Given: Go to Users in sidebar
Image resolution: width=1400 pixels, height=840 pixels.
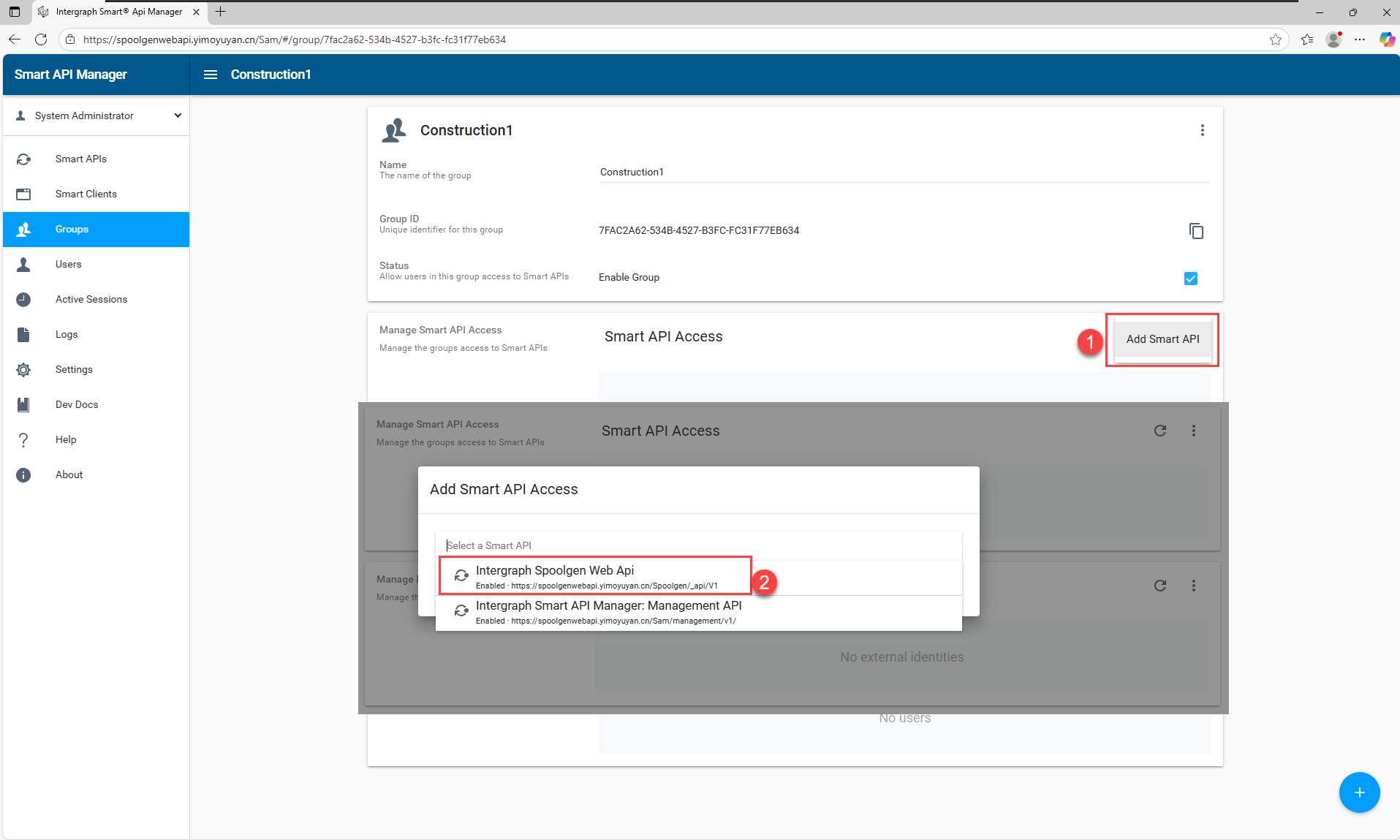Looking at the screenshot, I should pyautogui.click(x=69, y=265).
